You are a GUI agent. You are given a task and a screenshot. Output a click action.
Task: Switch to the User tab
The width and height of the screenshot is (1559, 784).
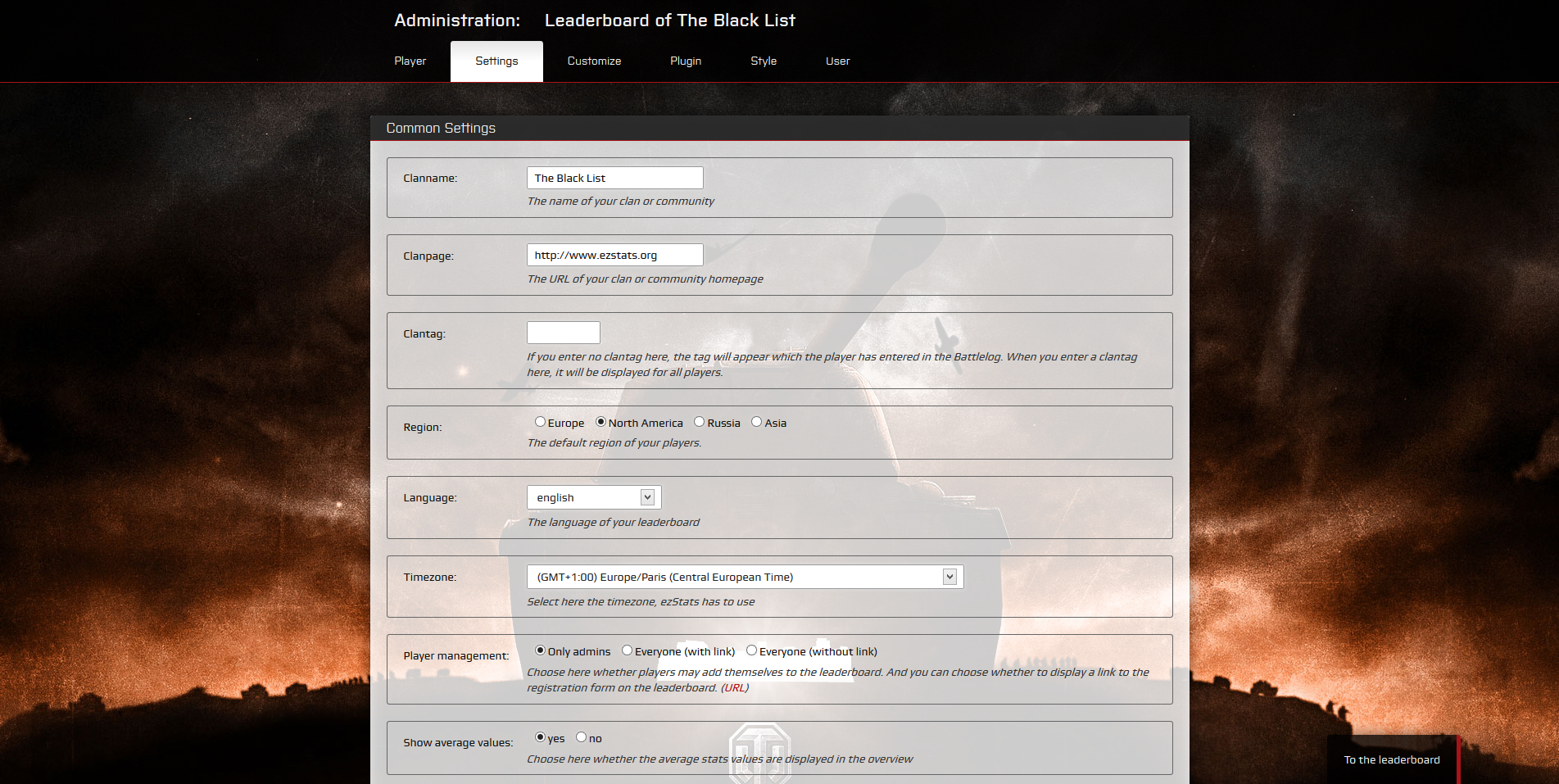[838, 61]
